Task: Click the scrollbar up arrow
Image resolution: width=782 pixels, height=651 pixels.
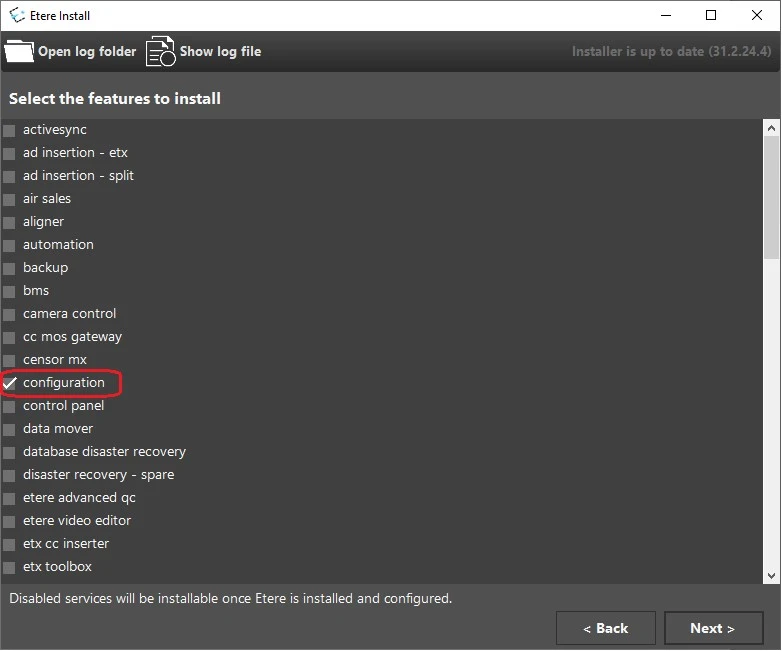Action: (x=771, y=128)
